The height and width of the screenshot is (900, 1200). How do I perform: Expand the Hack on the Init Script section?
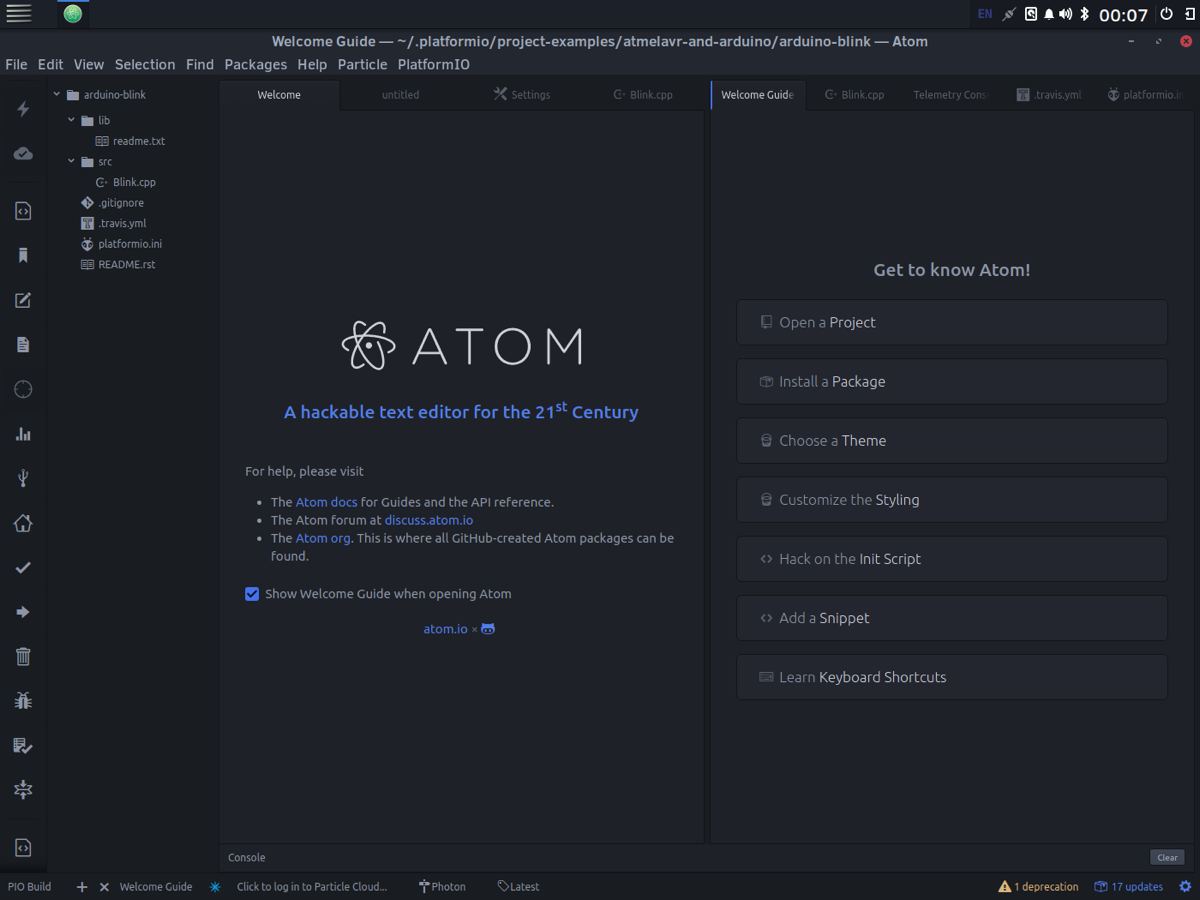click(x=952, y=559)
